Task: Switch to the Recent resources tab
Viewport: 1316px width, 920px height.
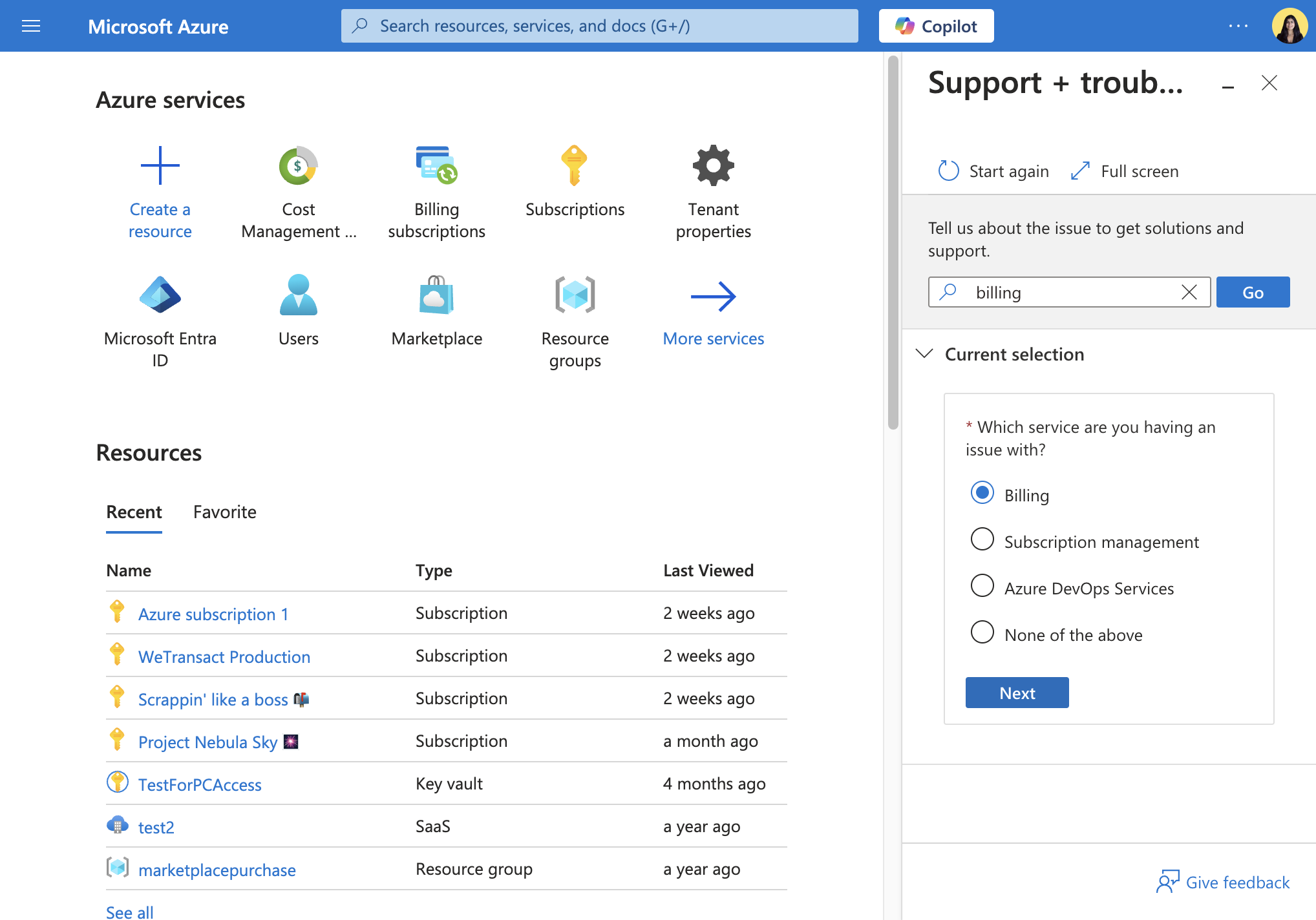Action: coord(134,512)
